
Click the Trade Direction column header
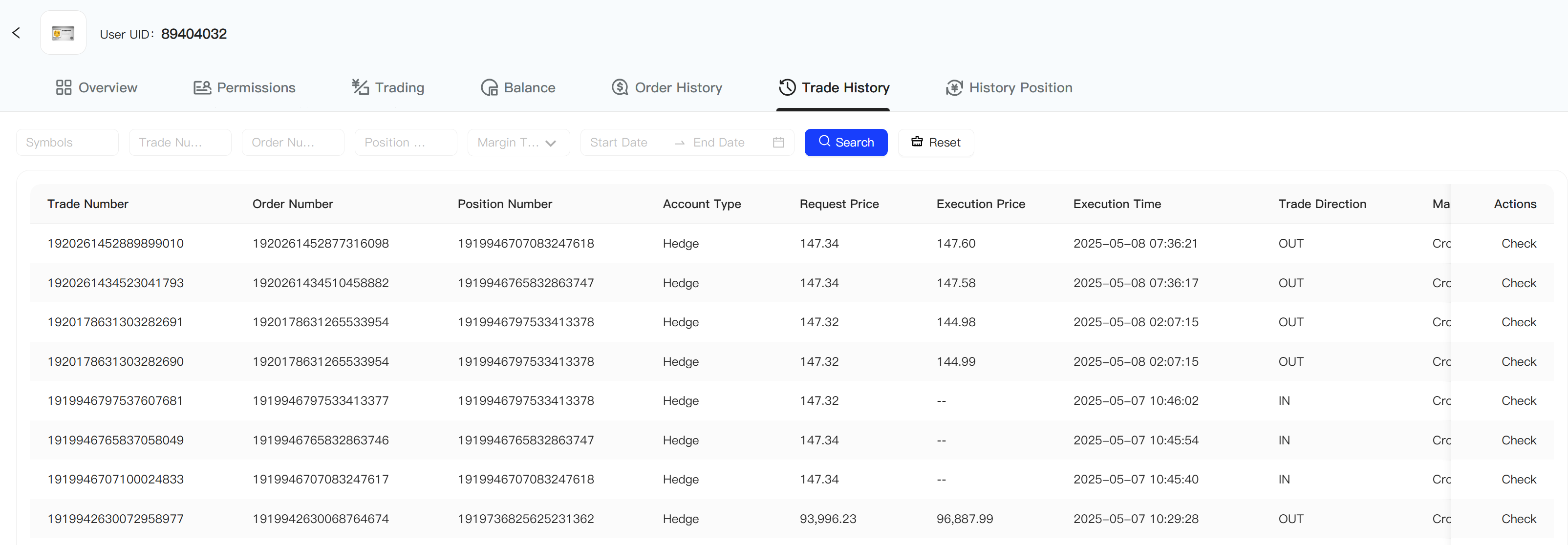point(1322,204)
